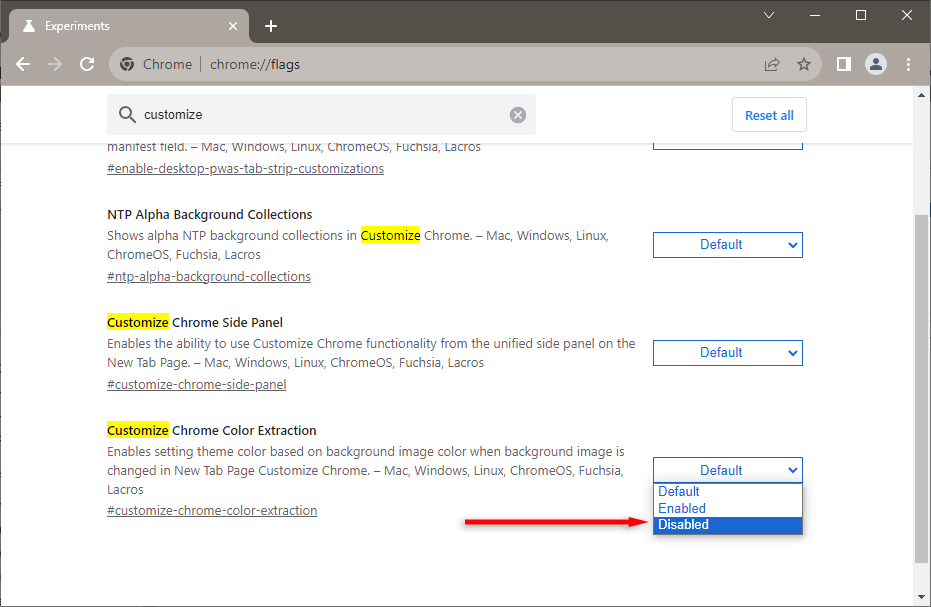This screenshot has height=607, width=931.
Task: Toggle the browser side panel icon
Action: 844,64
